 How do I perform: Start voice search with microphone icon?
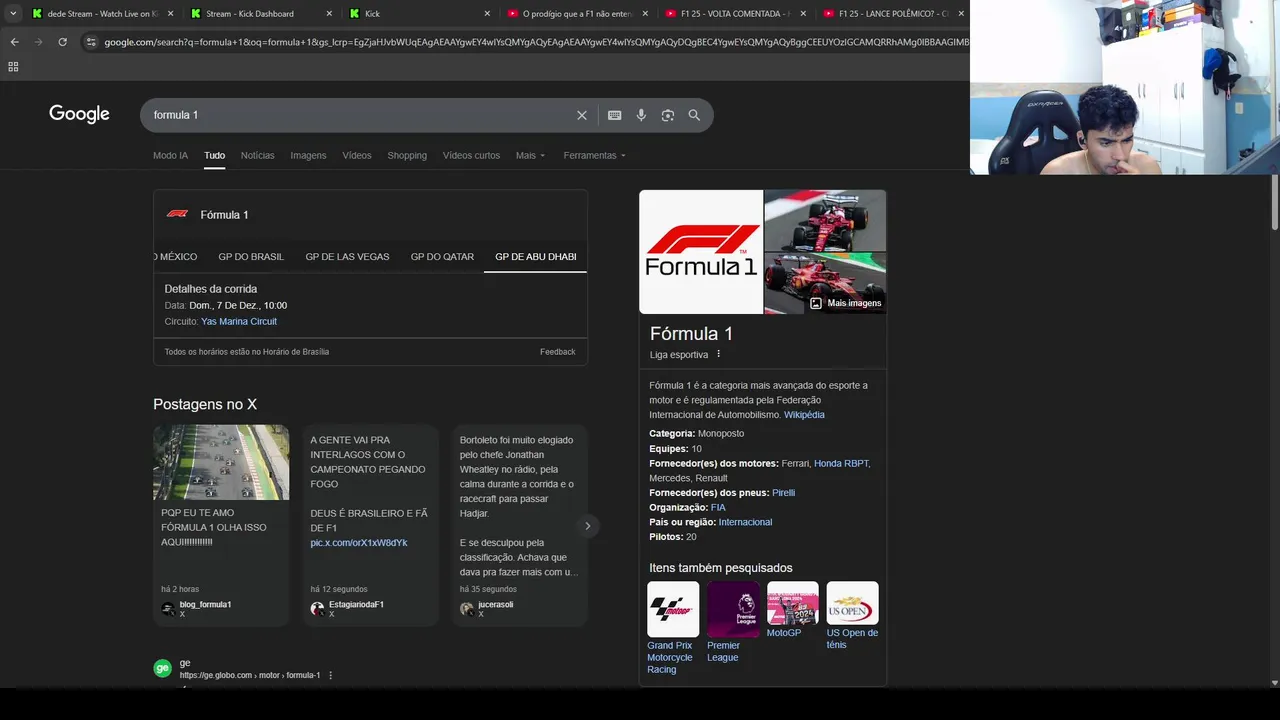tap(641, 115)
